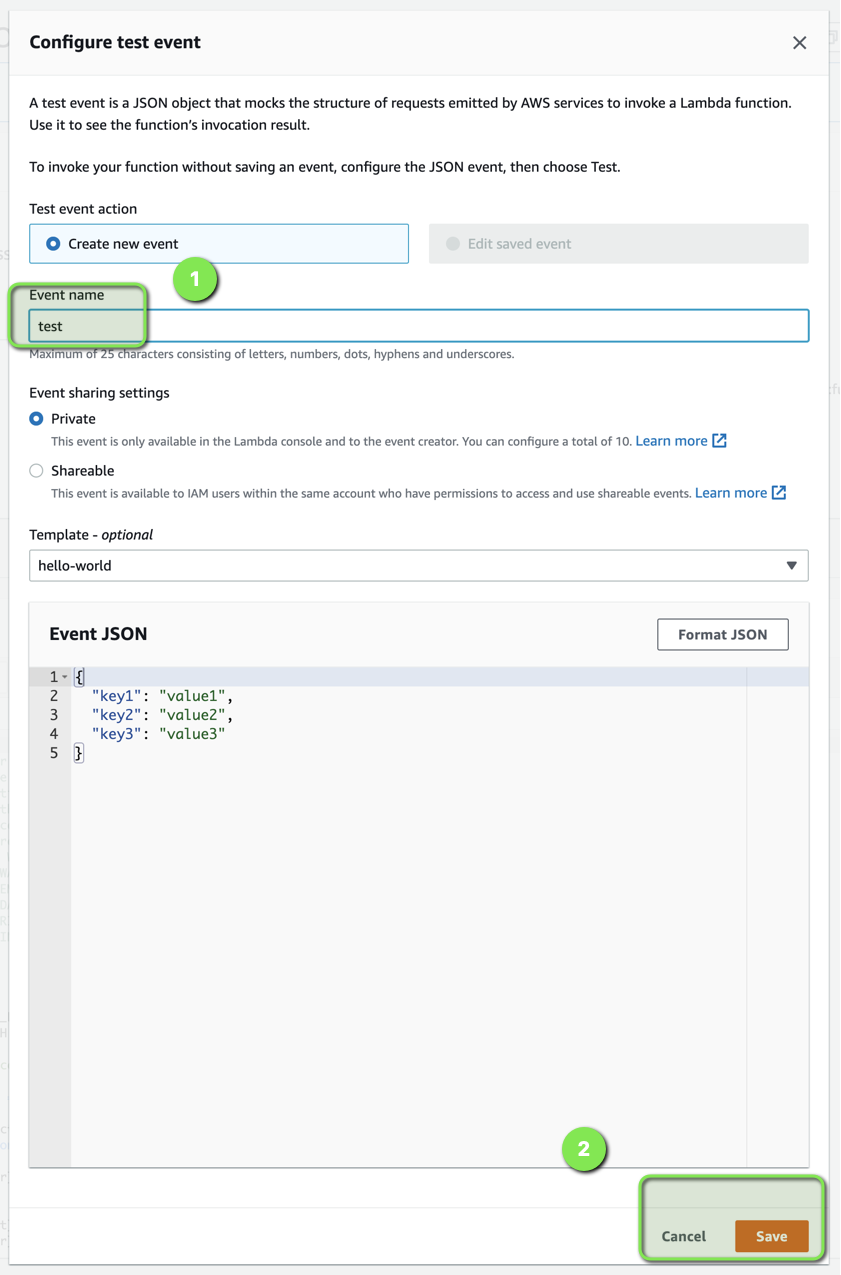Viewport: 841px width, 1275px height.
Task: Open Learn more link for Private setting
Action: coord(671,441)
